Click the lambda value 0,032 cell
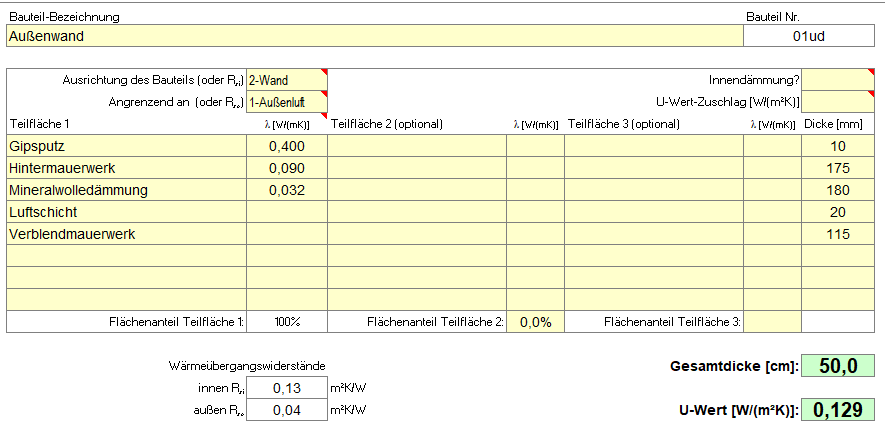This screenshot has height=427, width=885. point(286,190)
